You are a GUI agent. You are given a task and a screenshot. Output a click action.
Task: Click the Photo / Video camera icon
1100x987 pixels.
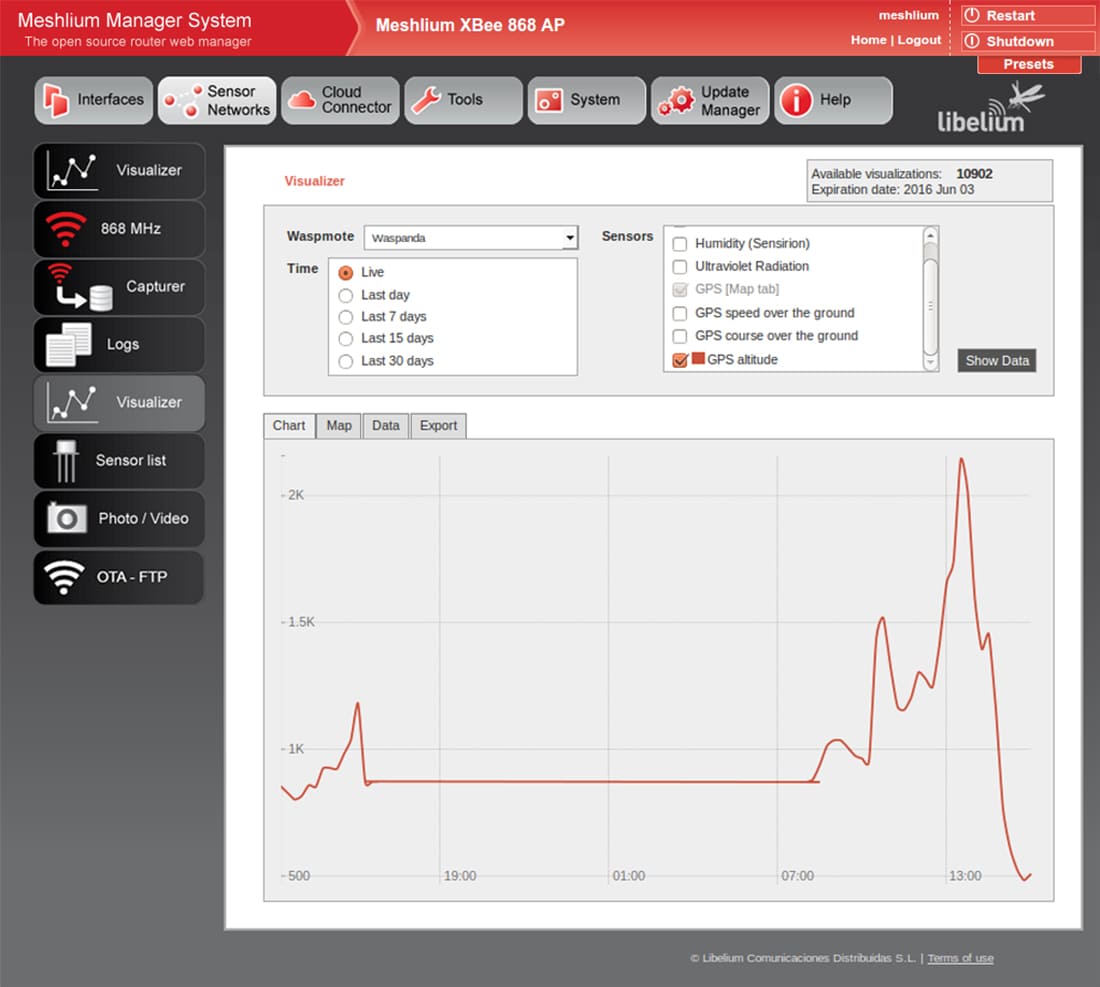pyautogui.click(x=67, y=518)
